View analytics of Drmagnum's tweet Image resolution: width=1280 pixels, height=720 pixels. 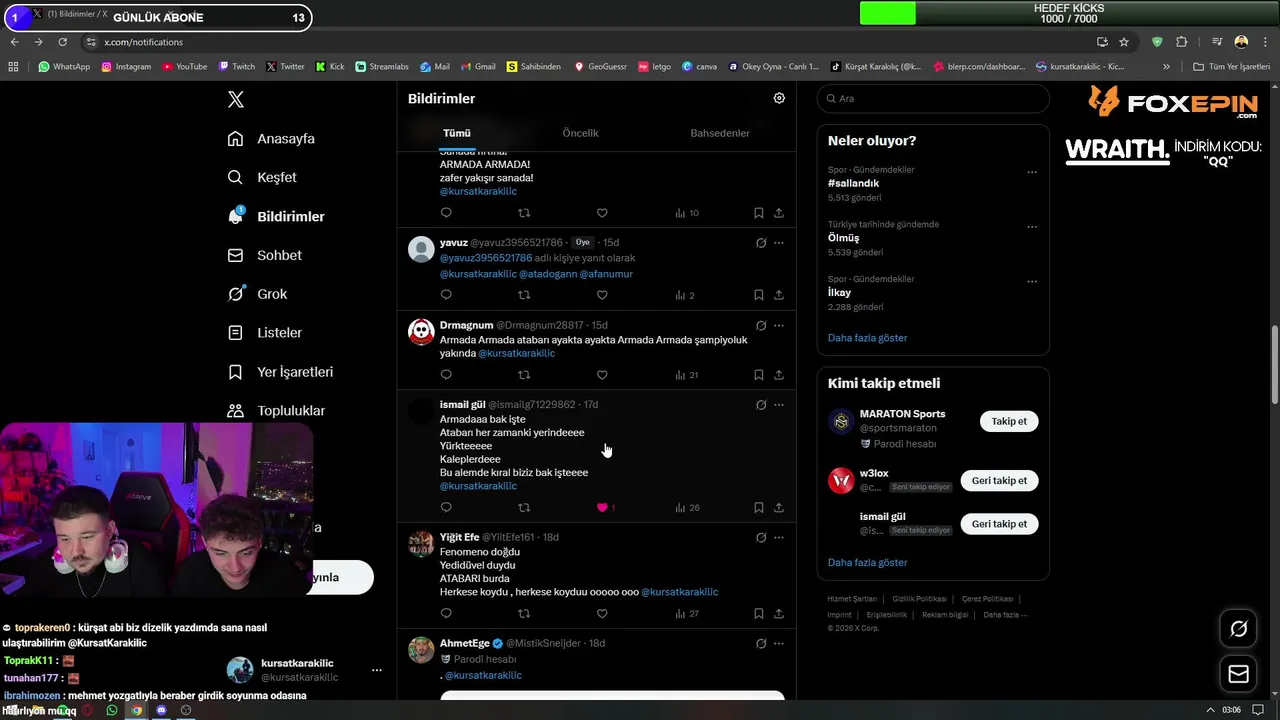tap(688, 375)
